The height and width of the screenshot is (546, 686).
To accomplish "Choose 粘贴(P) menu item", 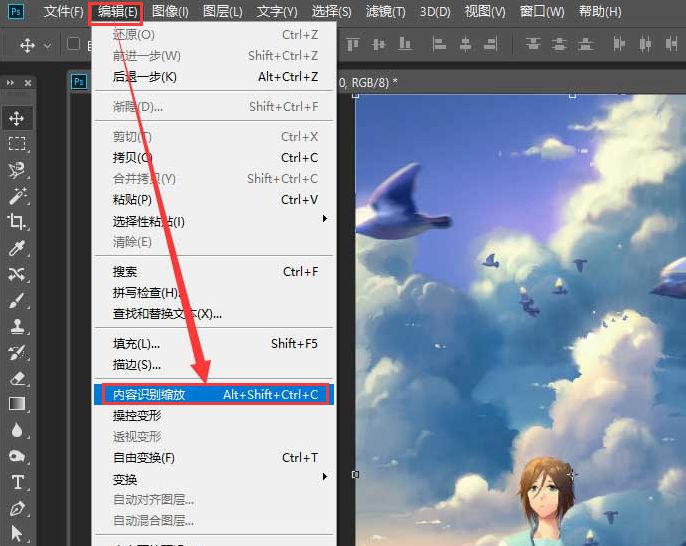I will click(x=214, y=200).
